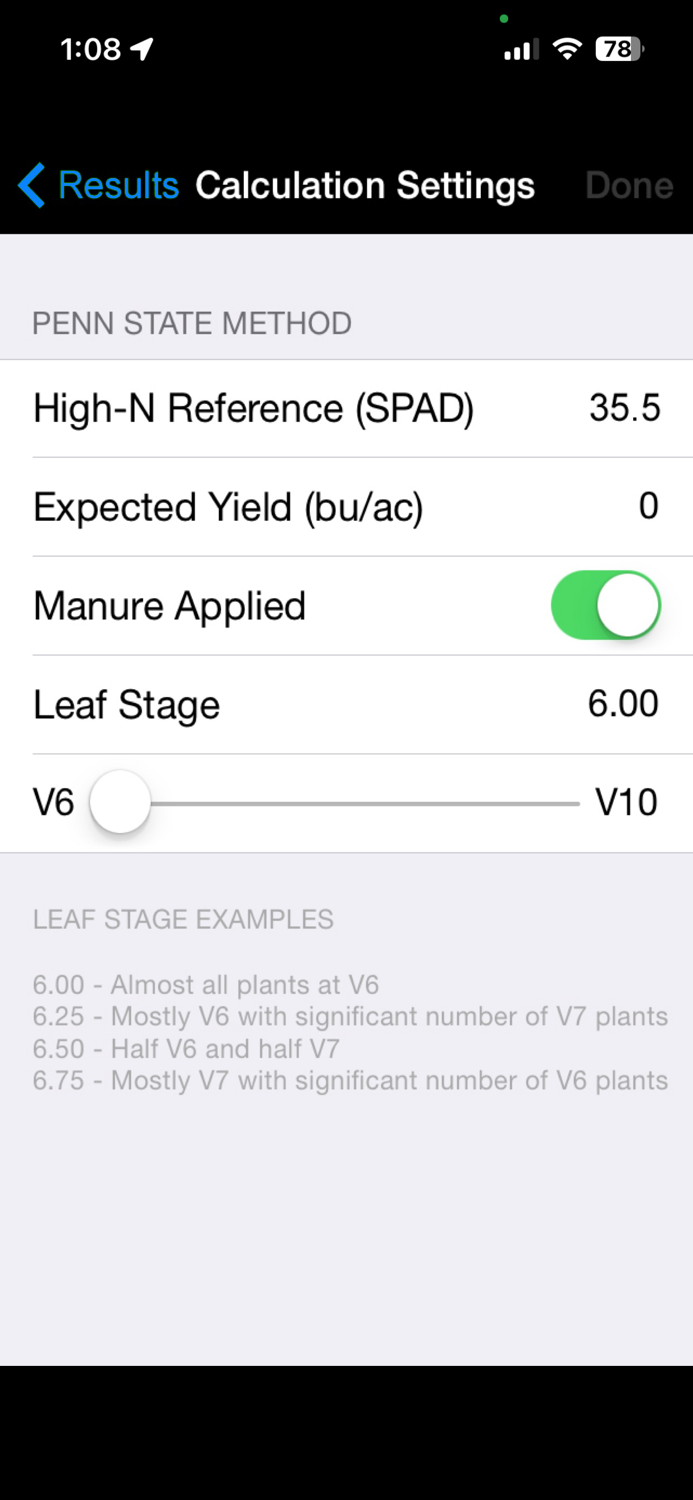Viewport: 693px width, 1500px height.
Task: Select the Calculation Settings title
Action: coord(366,185)
